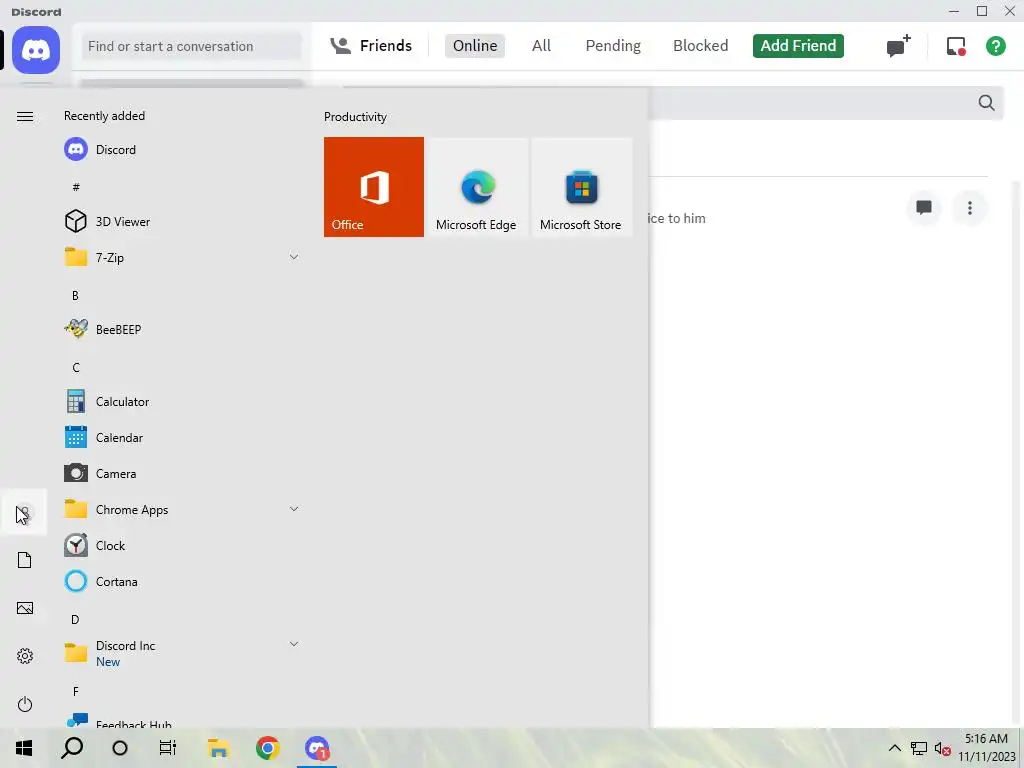The width and height of the screenshot is (1024, 768).
Task: Open File Explorer from the taskbar
Action: click(x=218, y=748)
